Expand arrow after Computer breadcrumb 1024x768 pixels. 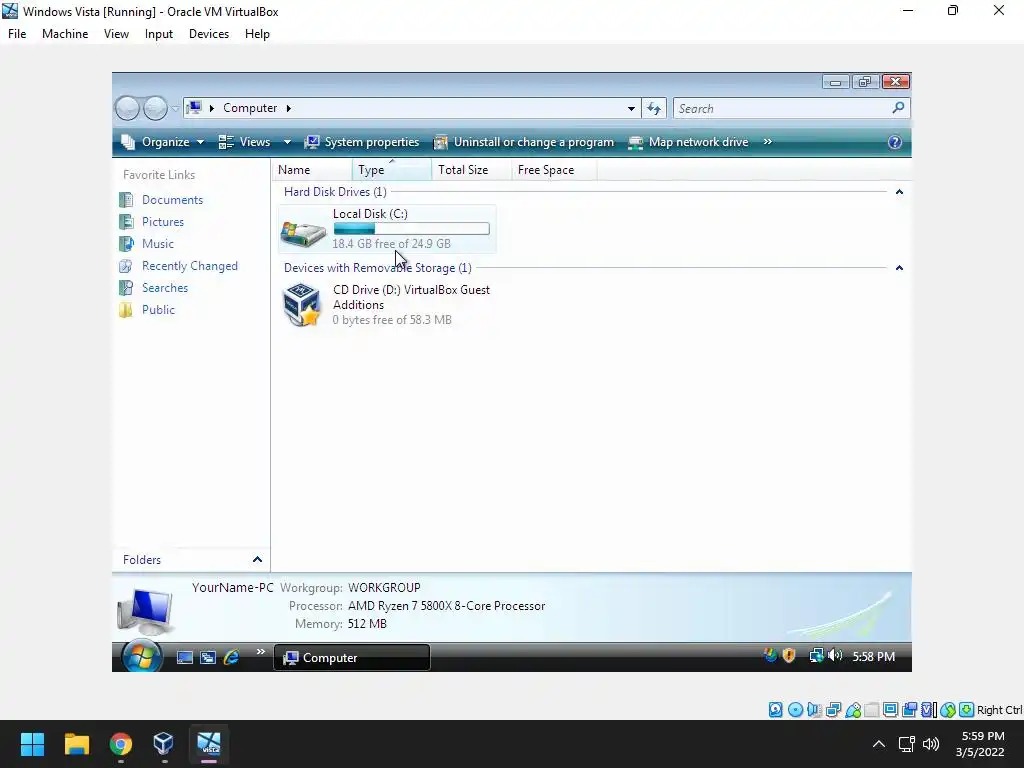[x=289, y=108]
